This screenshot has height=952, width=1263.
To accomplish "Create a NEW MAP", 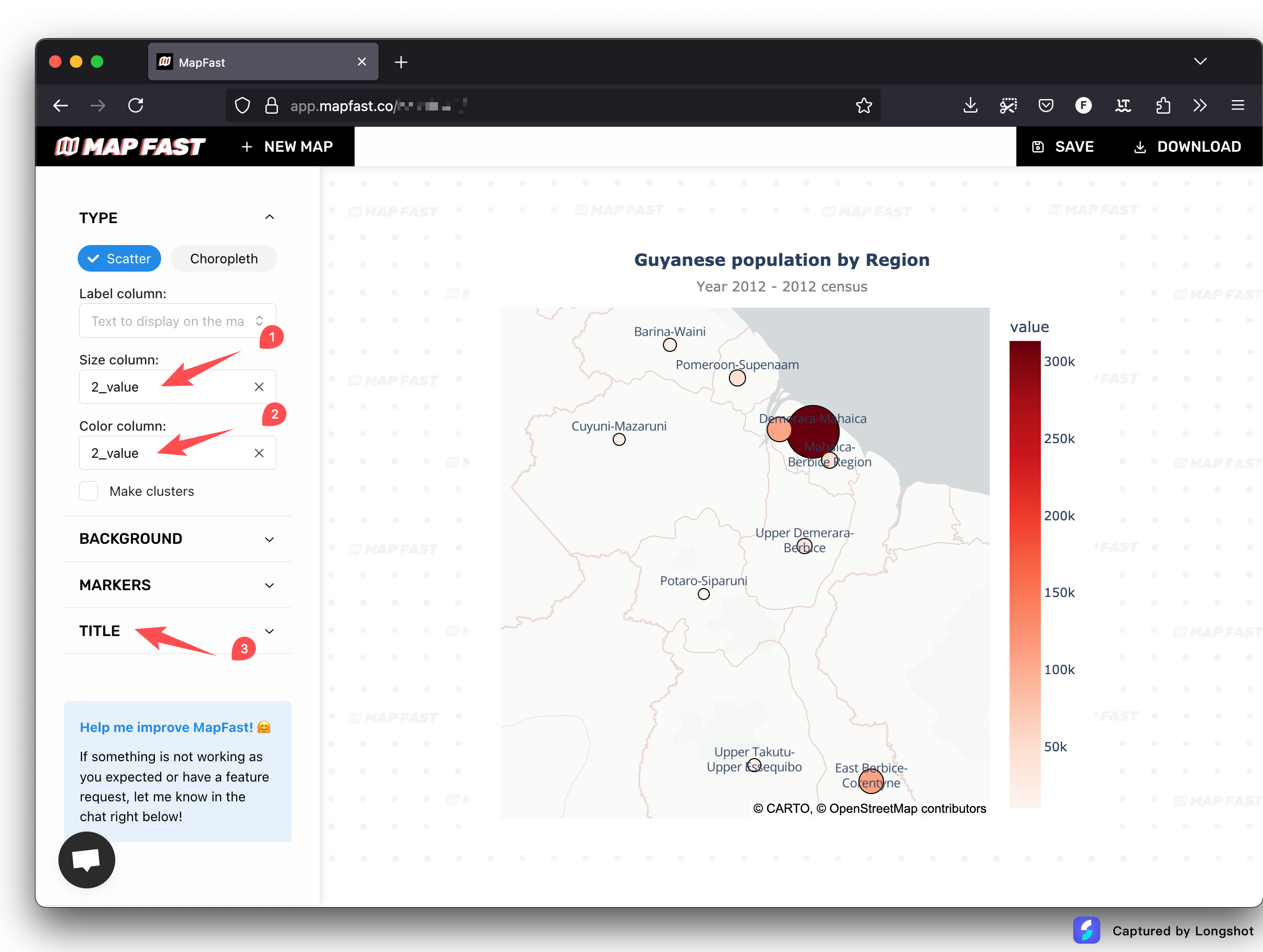I will tap(287, 147).
